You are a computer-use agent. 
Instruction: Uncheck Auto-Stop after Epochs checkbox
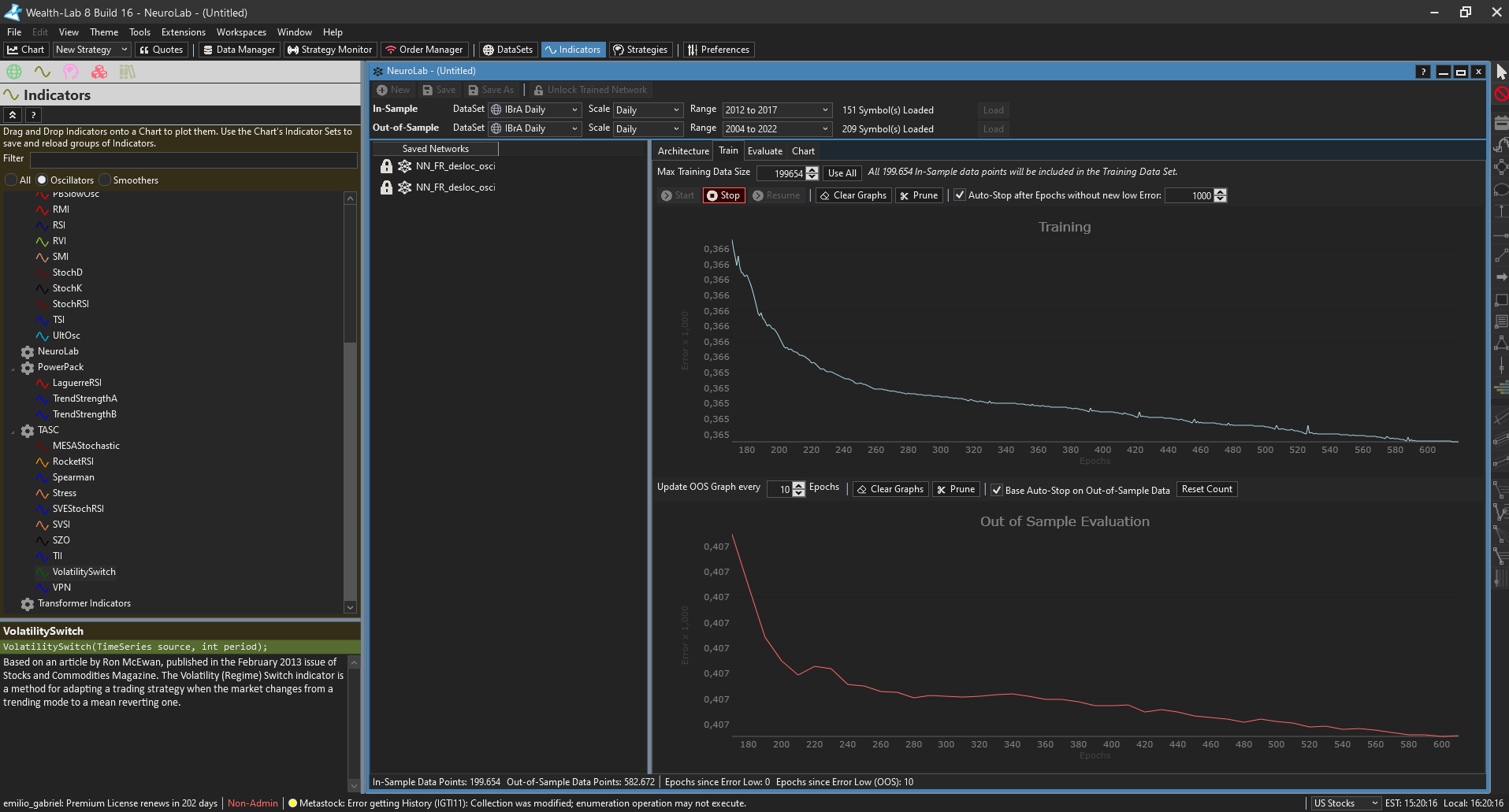(x=960, y=195)
